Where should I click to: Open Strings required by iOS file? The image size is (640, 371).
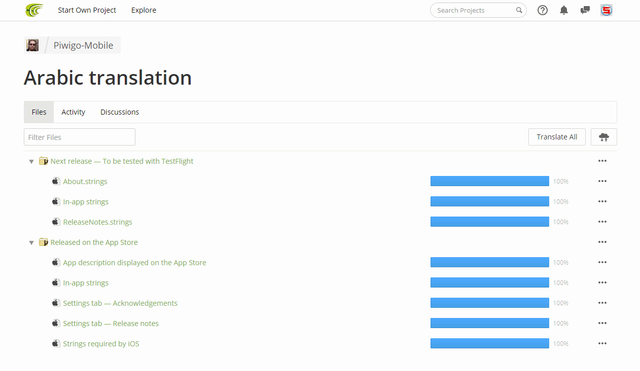point(101,344)
